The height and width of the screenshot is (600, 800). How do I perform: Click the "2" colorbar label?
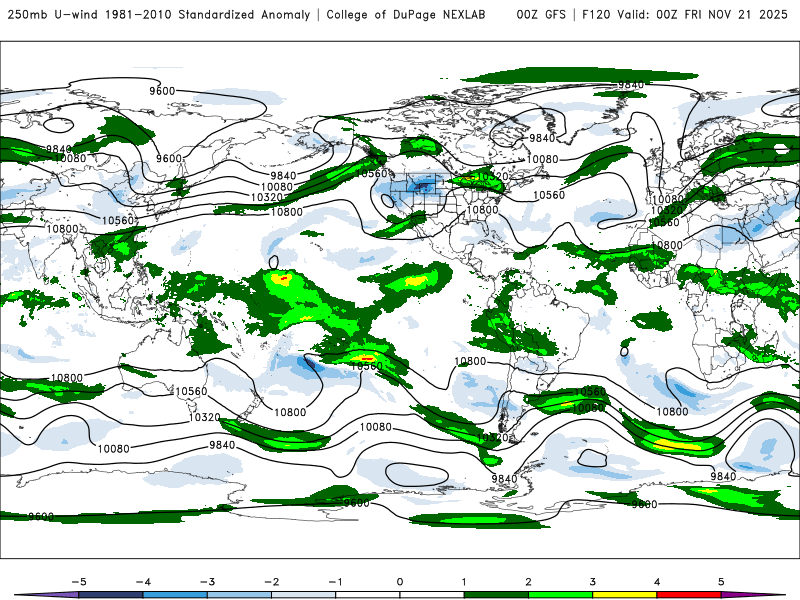point(529,582)
